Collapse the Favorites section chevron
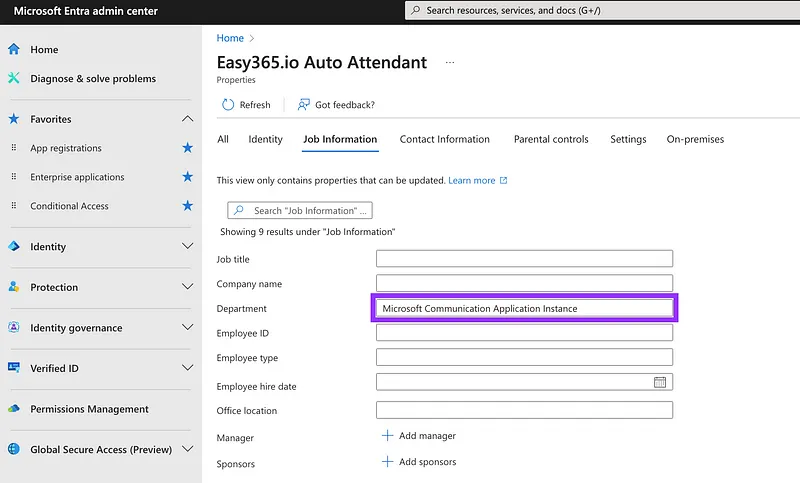Screen dimensions: 800x483 [188, 119]
